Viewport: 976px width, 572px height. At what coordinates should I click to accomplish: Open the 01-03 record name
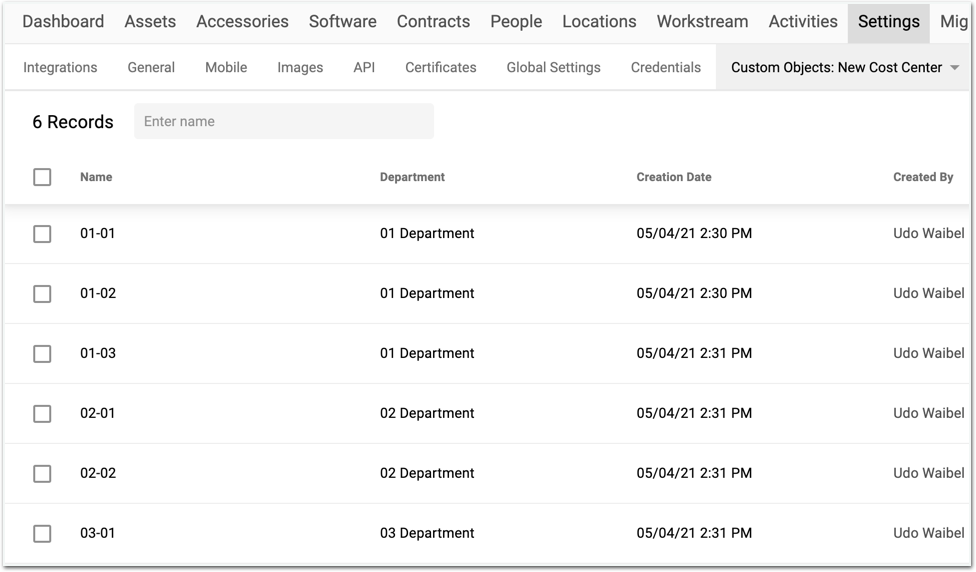point(98,353)
